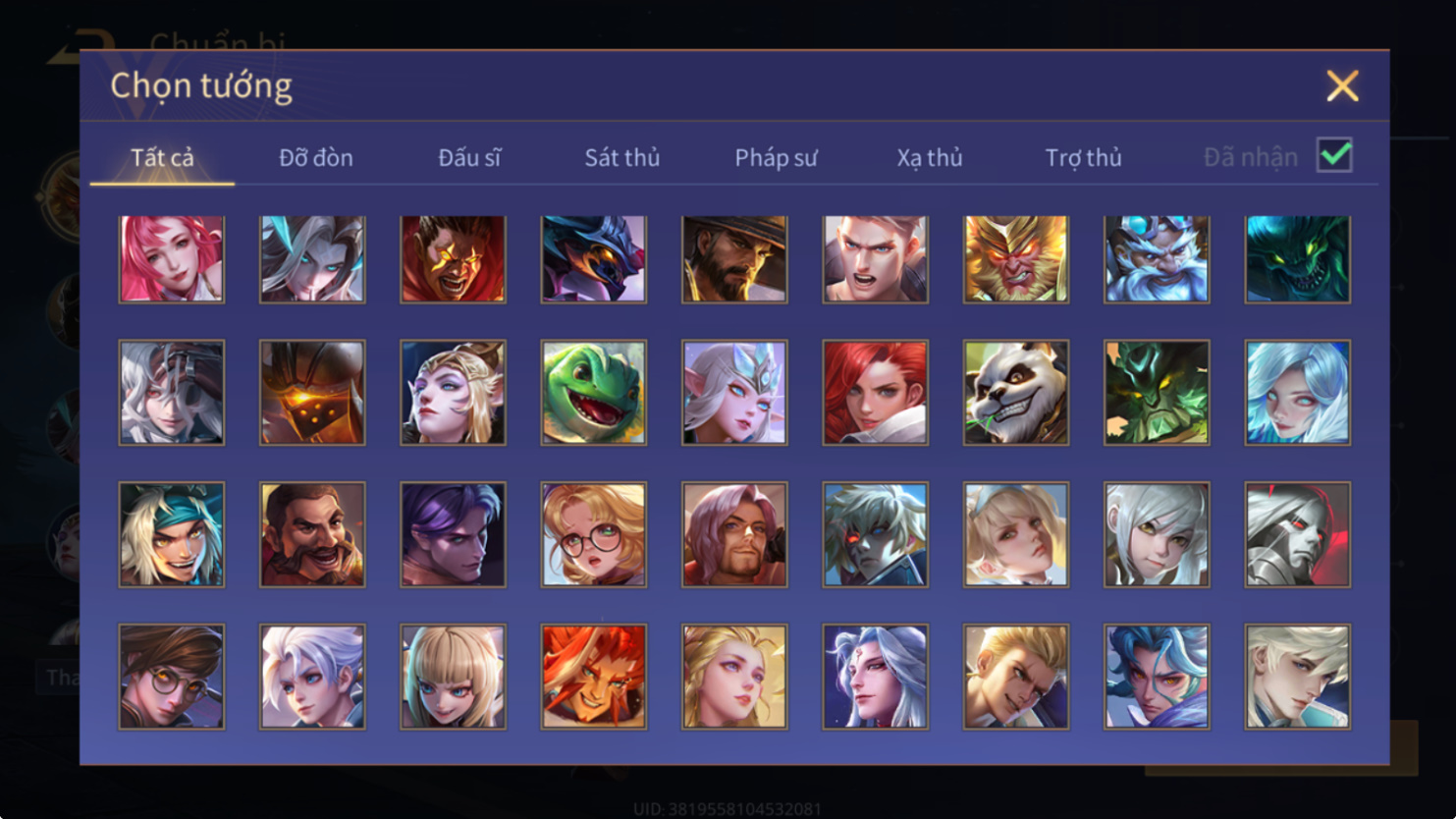Close the Chọn tướng dialog

1342,86
